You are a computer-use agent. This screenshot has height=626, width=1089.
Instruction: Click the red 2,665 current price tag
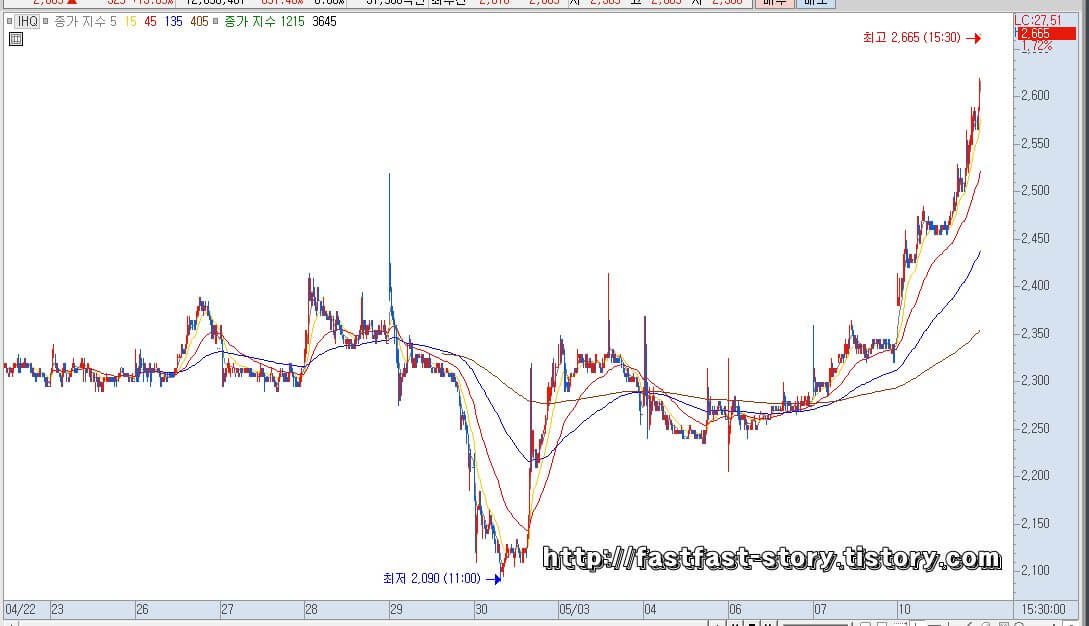1045,33
